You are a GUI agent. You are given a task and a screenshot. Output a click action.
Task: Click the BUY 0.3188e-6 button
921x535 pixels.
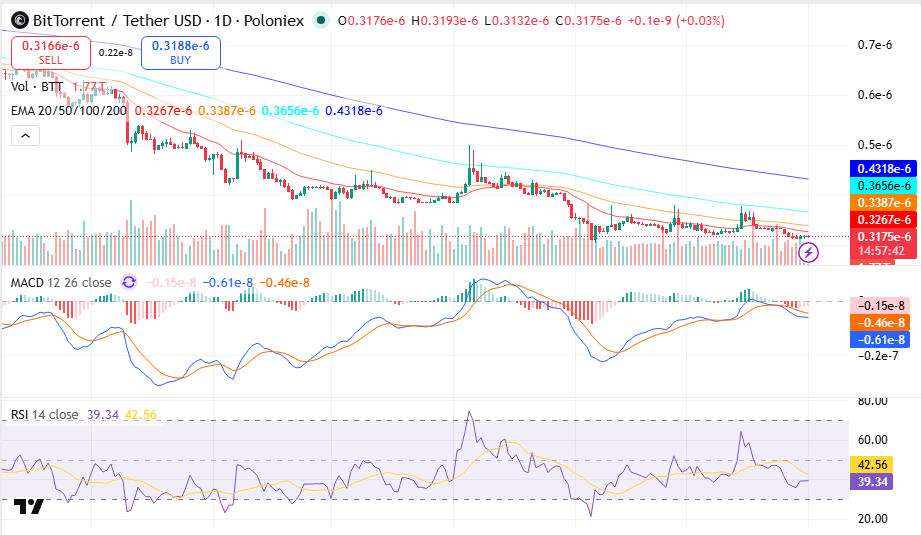coord(180,52)
